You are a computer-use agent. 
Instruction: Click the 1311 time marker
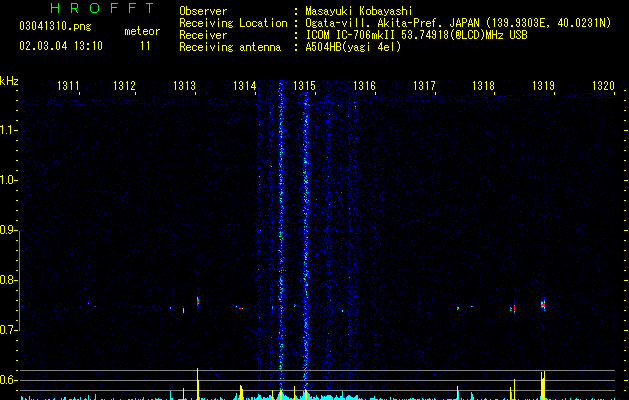(68, 86)
